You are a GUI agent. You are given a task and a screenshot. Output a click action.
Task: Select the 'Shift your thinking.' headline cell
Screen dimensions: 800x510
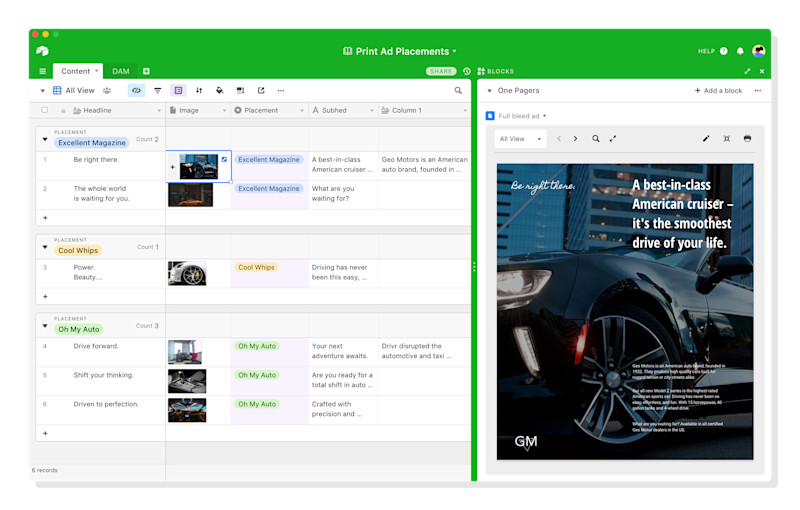click(101, 381)
